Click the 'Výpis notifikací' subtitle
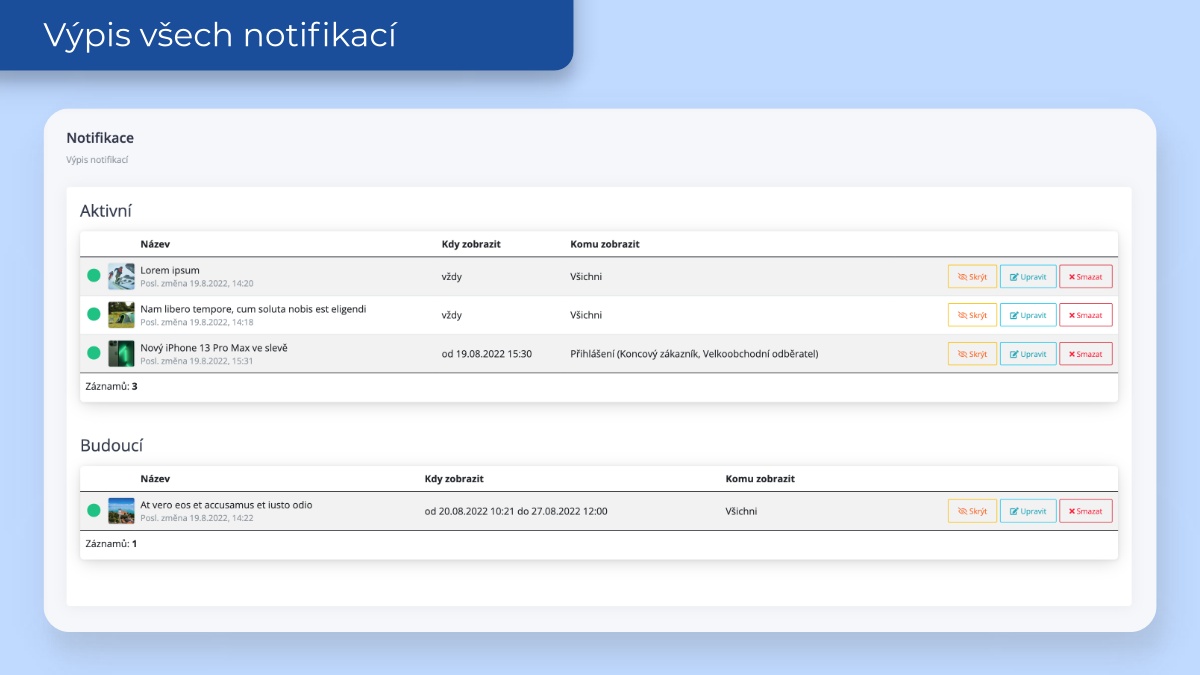 coord(97,160)
